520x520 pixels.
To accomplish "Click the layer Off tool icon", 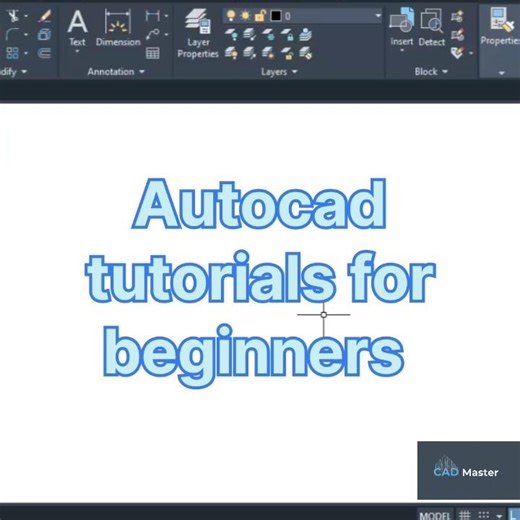I will [231, 34].
